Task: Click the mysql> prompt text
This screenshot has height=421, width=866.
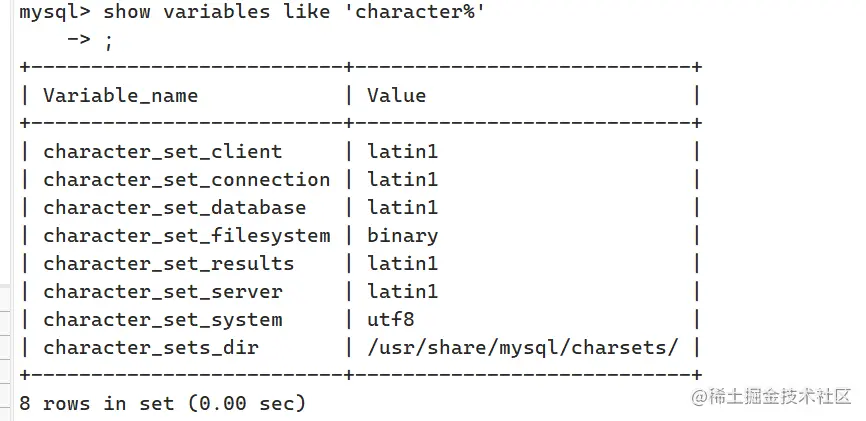Action: tap(55, 12)
